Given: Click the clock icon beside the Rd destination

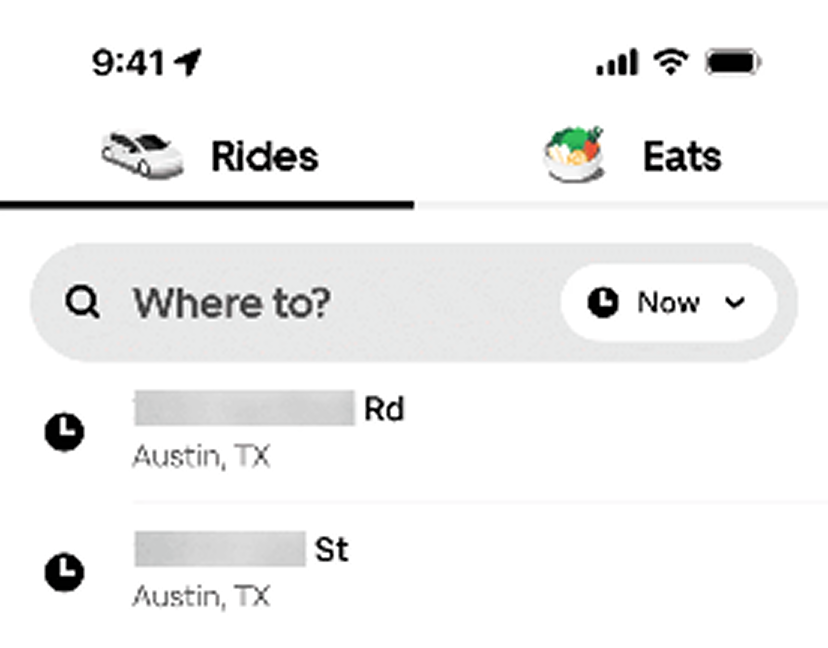Looking at the screenshot, I should [63, 432].
